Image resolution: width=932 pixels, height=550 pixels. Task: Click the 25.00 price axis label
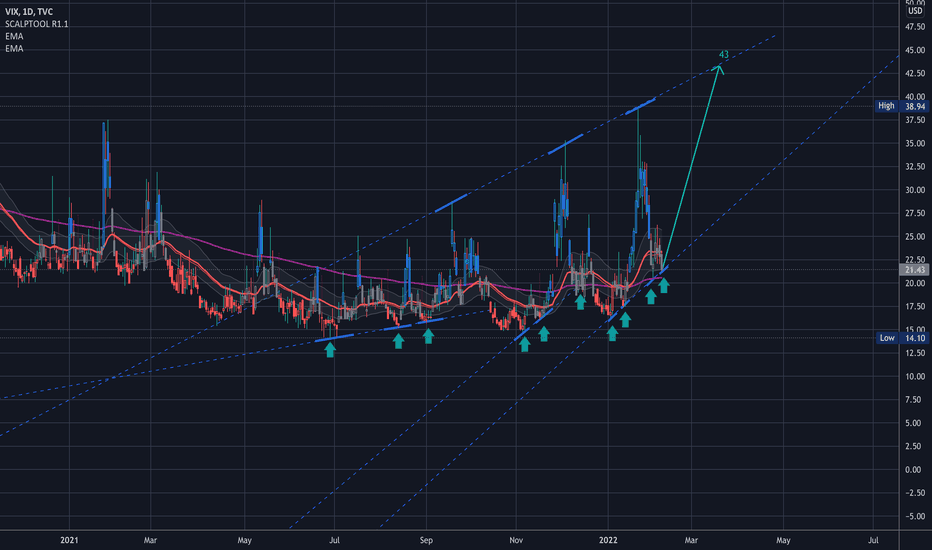(x=915, y=237)
